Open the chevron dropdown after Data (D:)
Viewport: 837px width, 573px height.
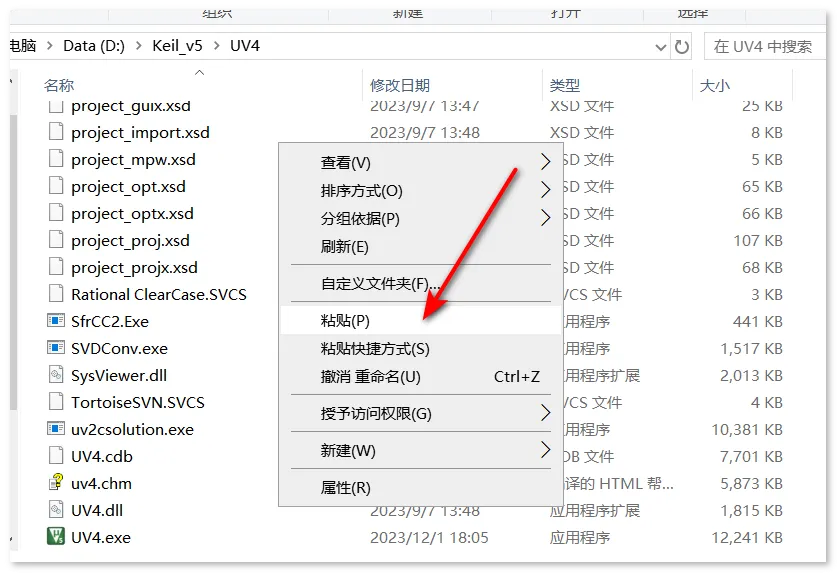[139, 46]
